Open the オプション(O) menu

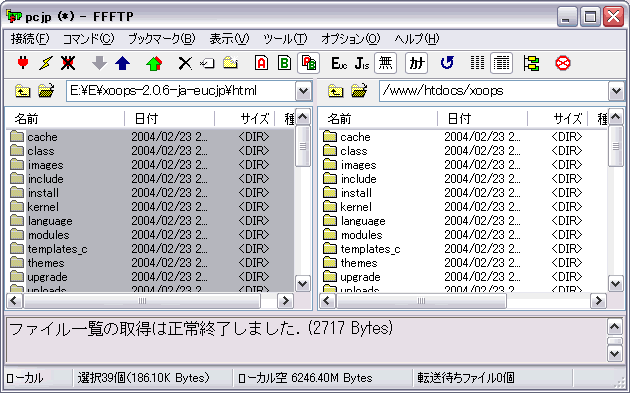click(x=350, y=39)
